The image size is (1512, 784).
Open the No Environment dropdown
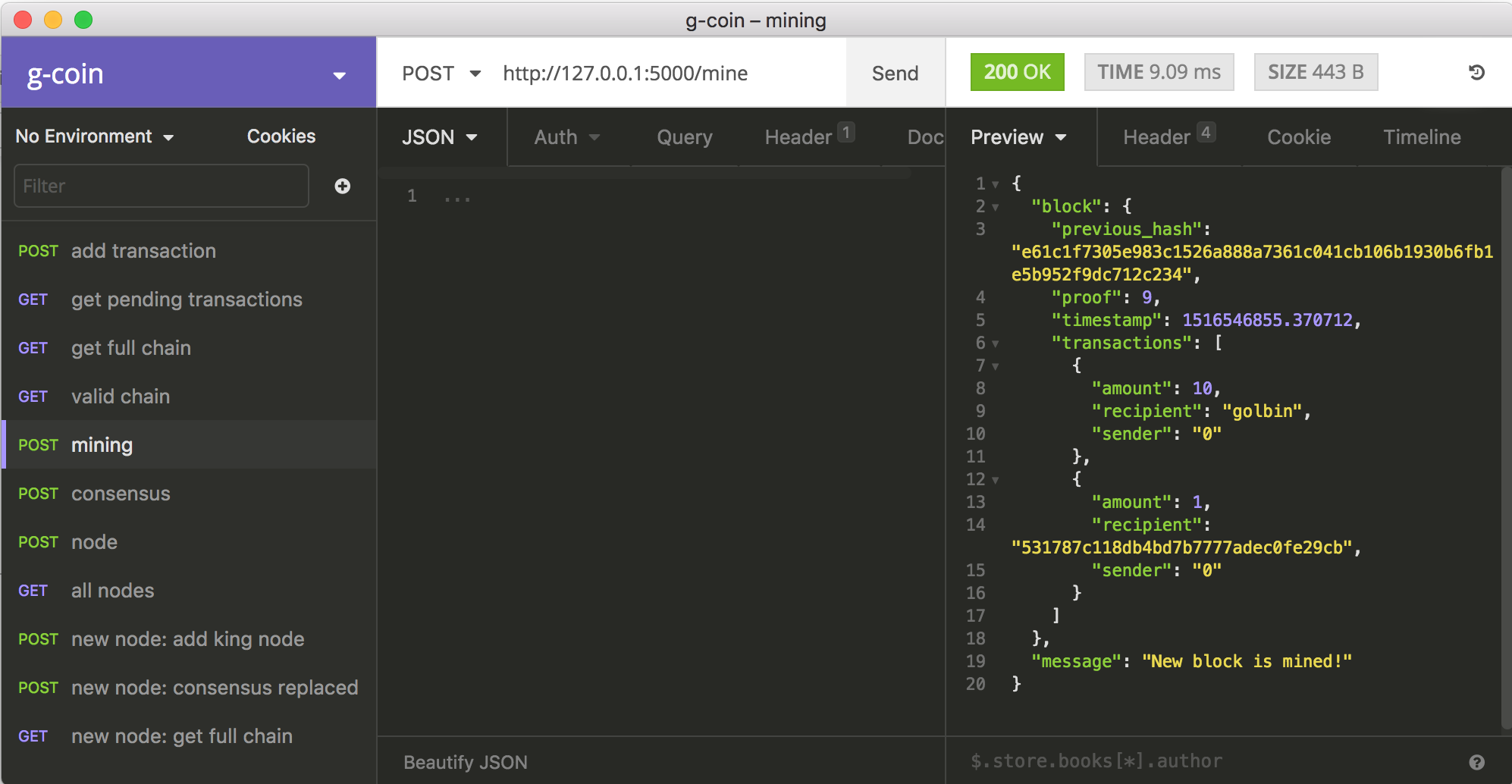coord(95,136)
